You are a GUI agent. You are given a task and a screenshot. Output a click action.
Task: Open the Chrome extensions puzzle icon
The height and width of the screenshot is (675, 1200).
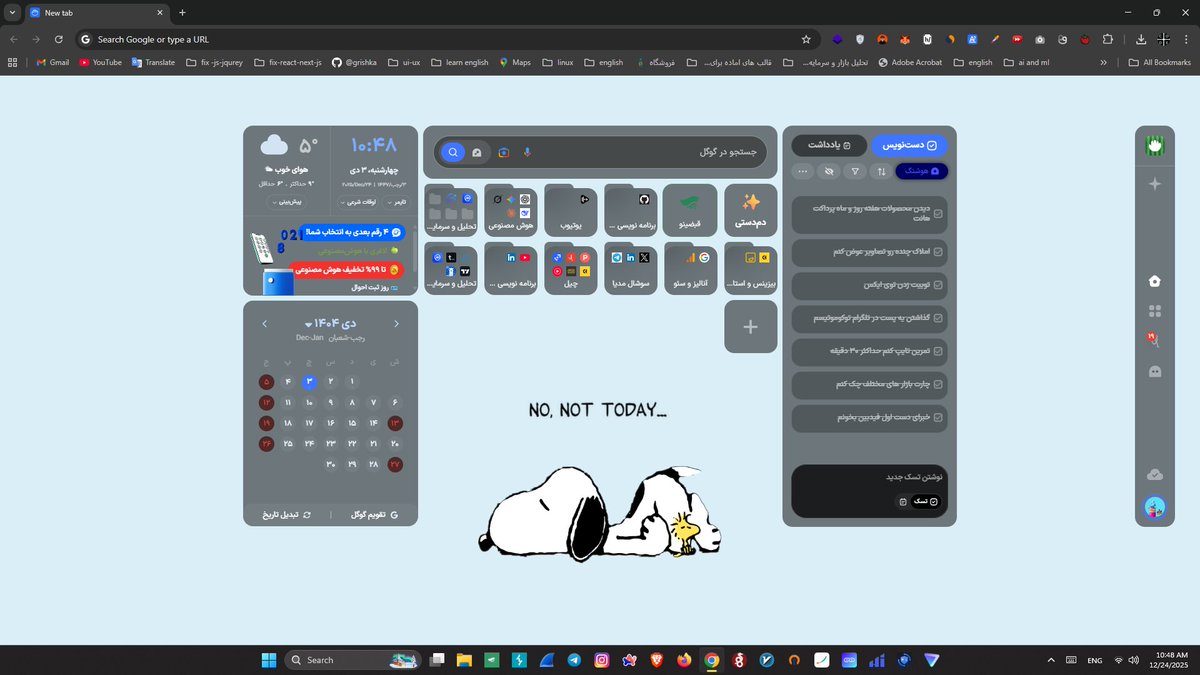point(1108,39)
